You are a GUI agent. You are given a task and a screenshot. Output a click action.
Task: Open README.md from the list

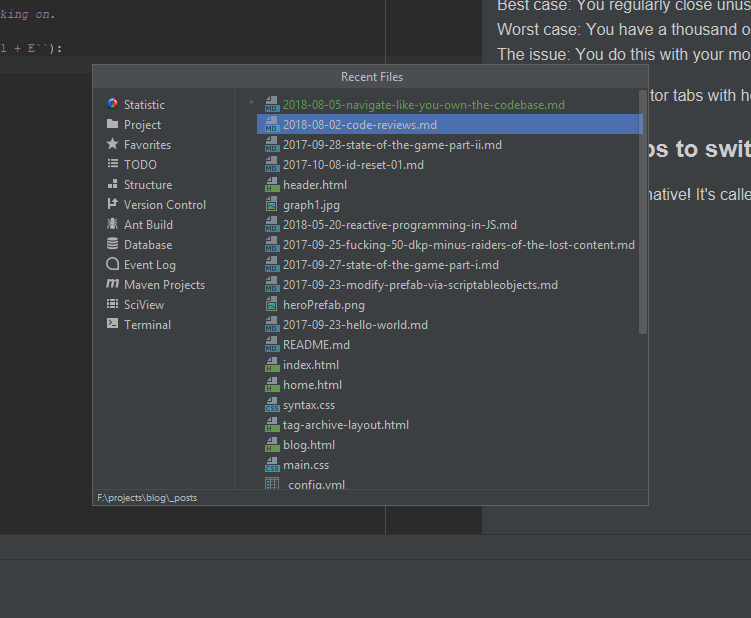pos(316,345)
